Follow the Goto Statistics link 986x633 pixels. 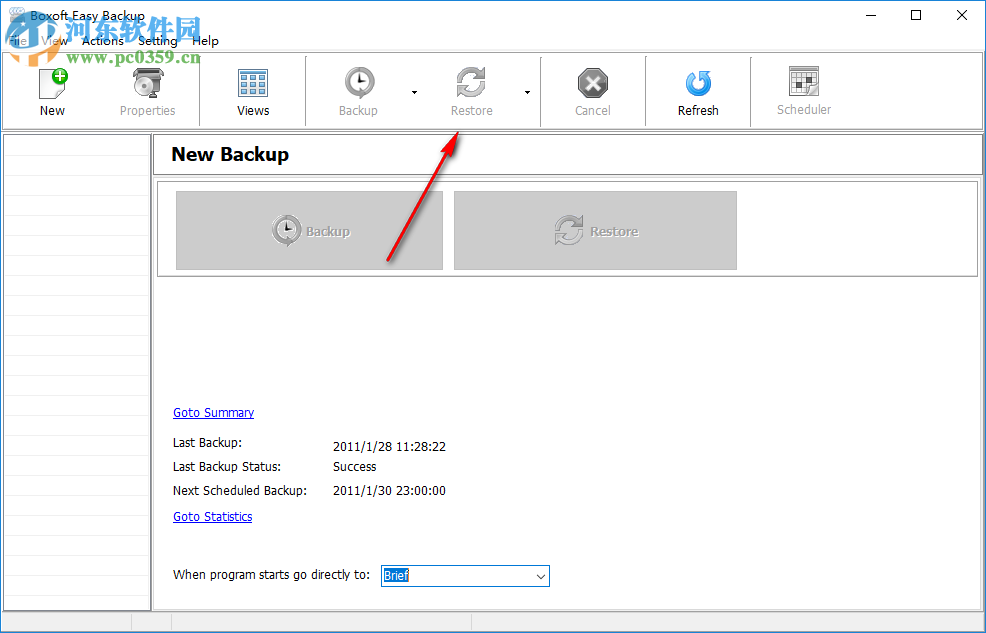pos(212,516)
